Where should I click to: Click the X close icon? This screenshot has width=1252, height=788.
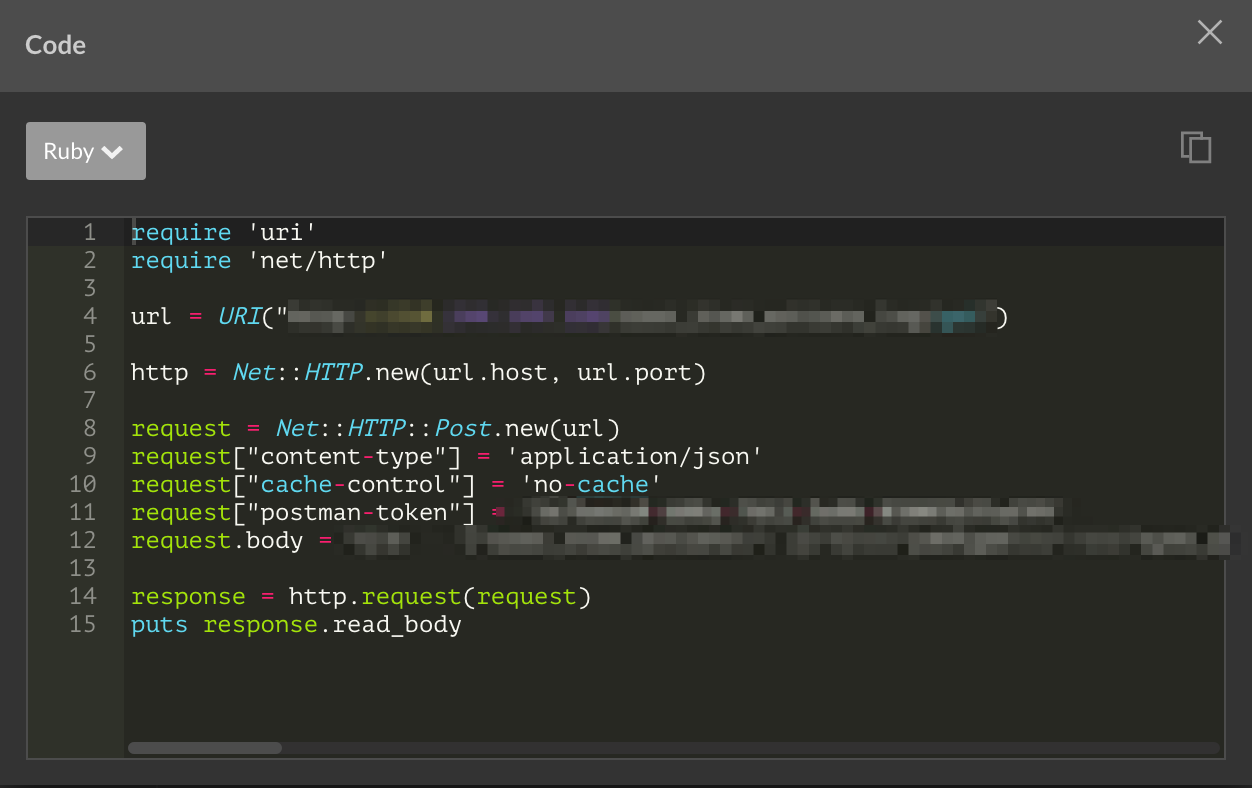(x=1209, y=32)
